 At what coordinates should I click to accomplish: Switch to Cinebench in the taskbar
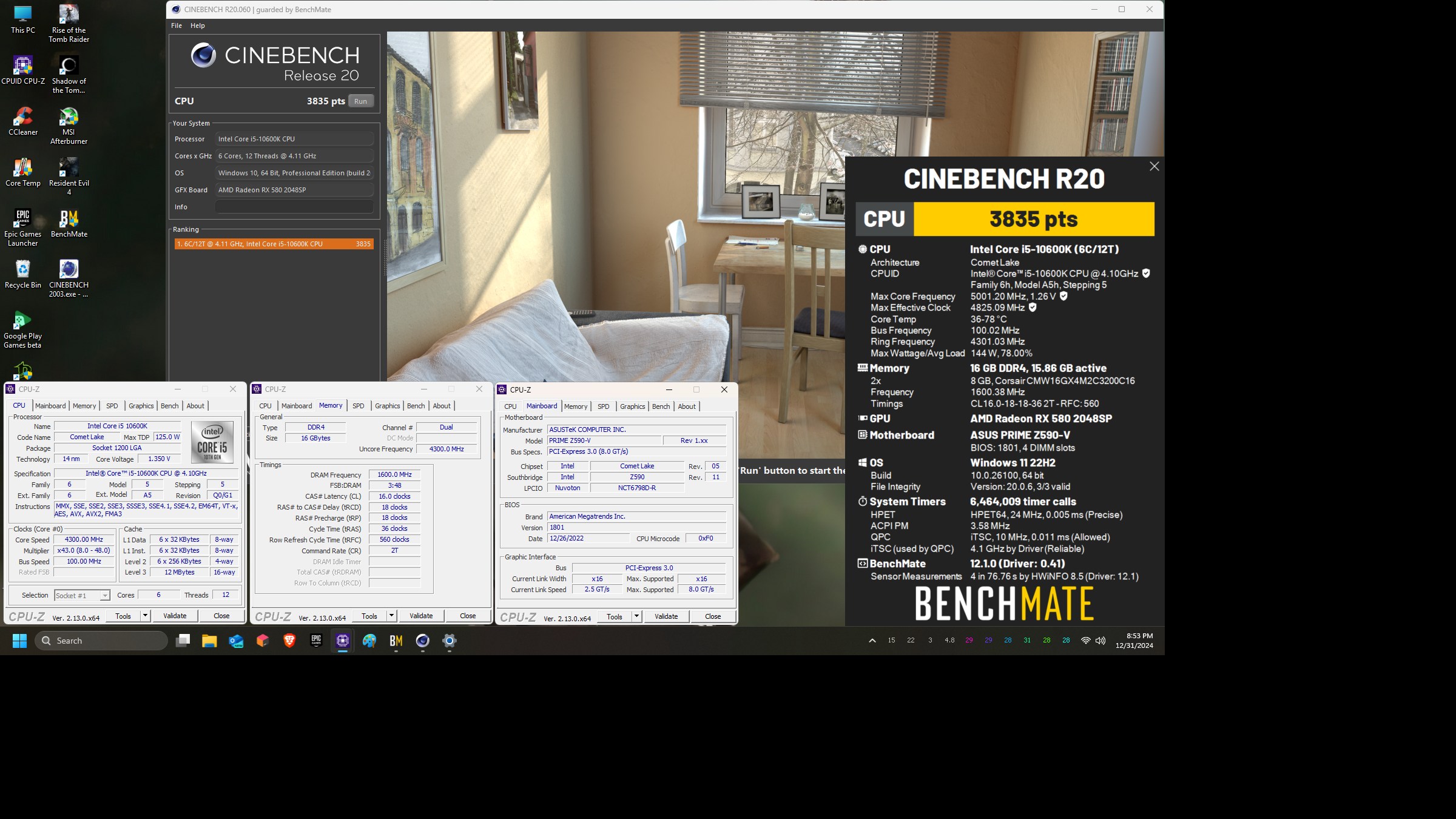click(423, 641)
